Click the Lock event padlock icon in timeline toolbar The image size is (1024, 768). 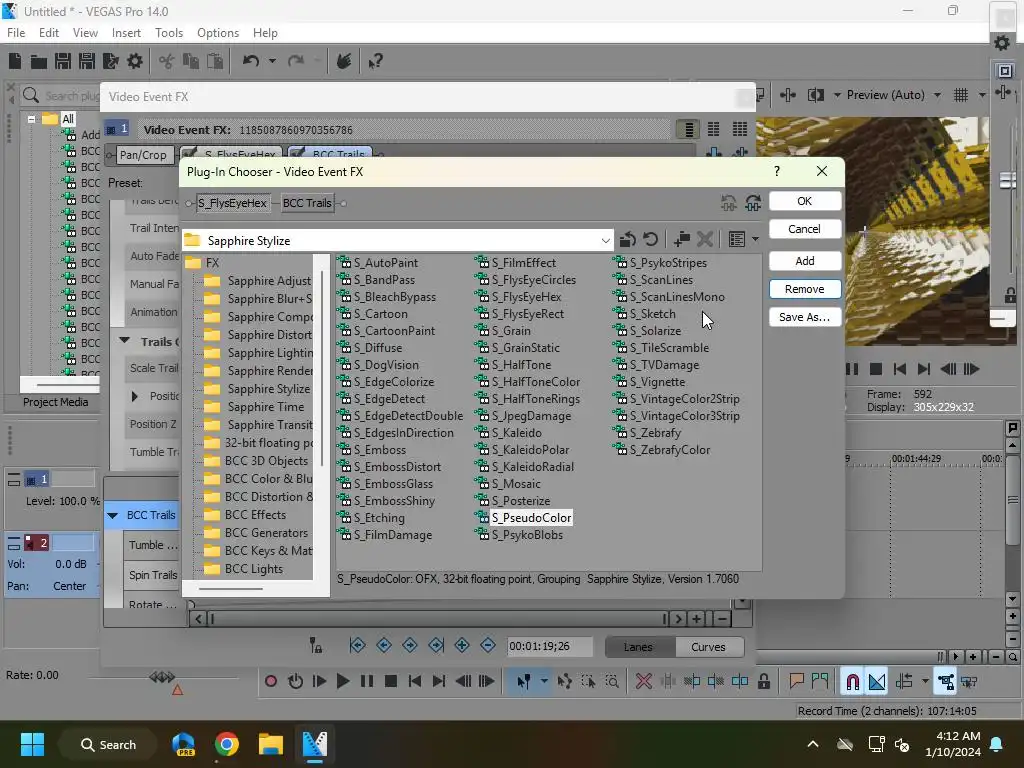(763, 681)
